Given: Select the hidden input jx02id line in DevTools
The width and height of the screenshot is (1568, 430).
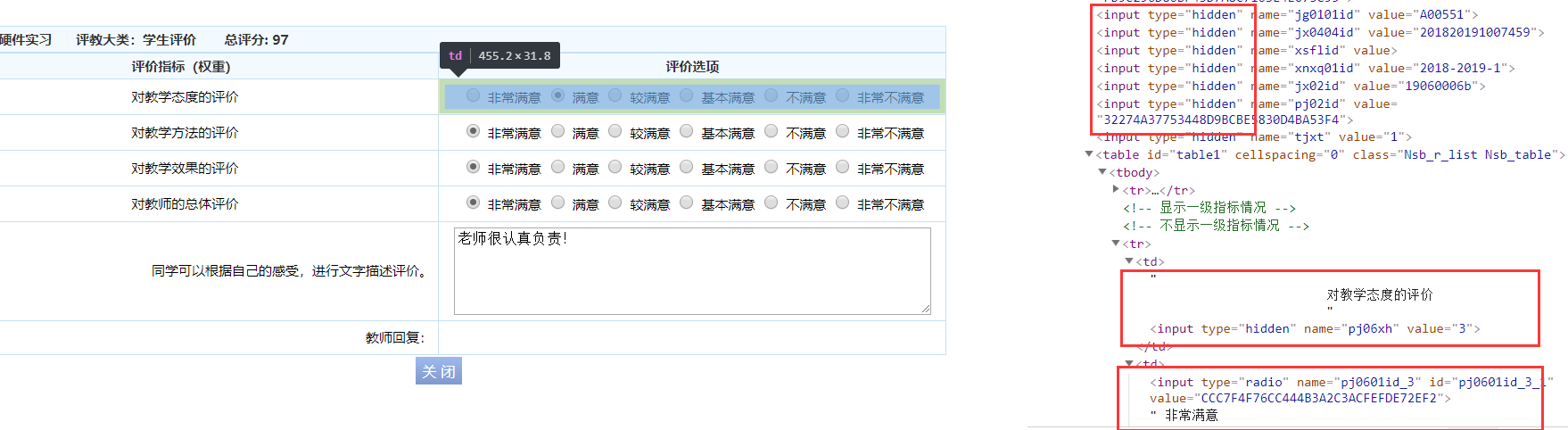Looking at the screenshot, I should click(1291, 86).
